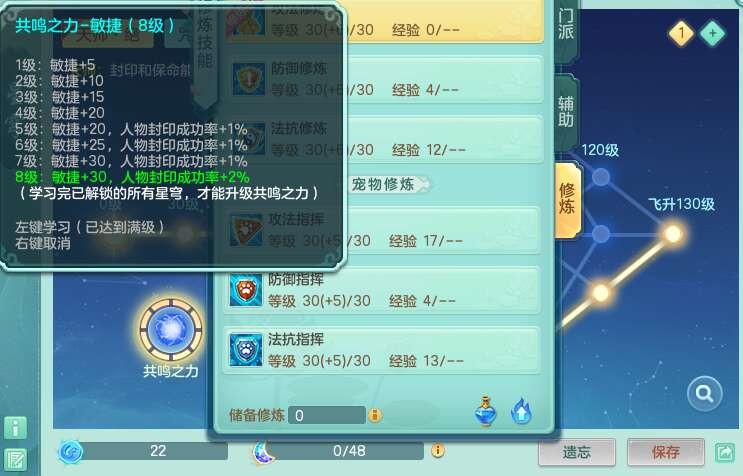
Task: Click the 遗忘 button
Action: pos(577,452)
